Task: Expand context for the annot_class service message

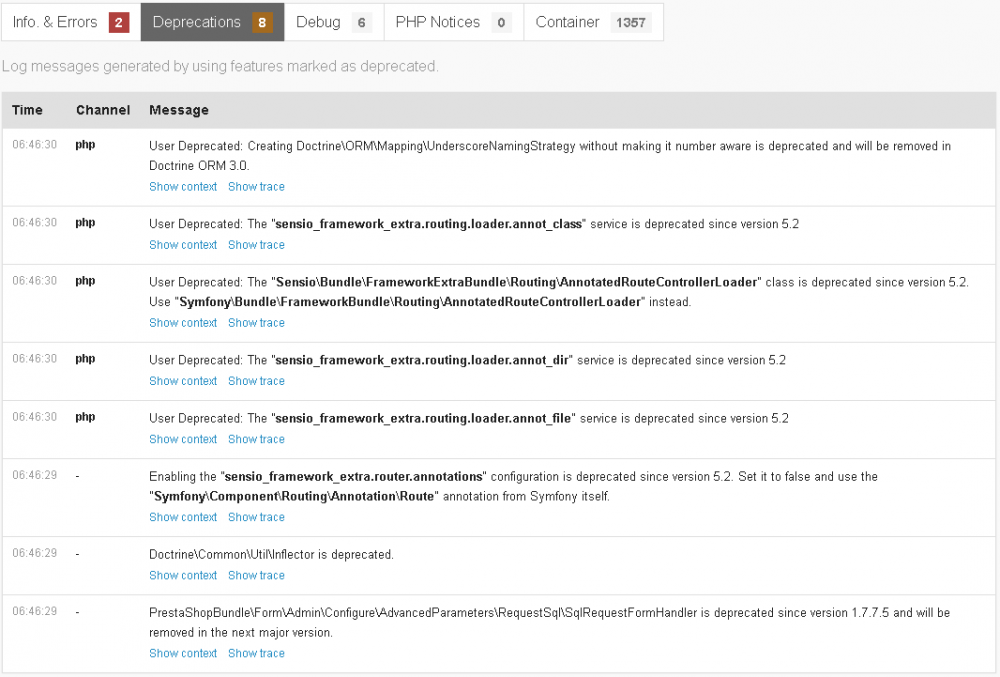Action: point(183,245)
